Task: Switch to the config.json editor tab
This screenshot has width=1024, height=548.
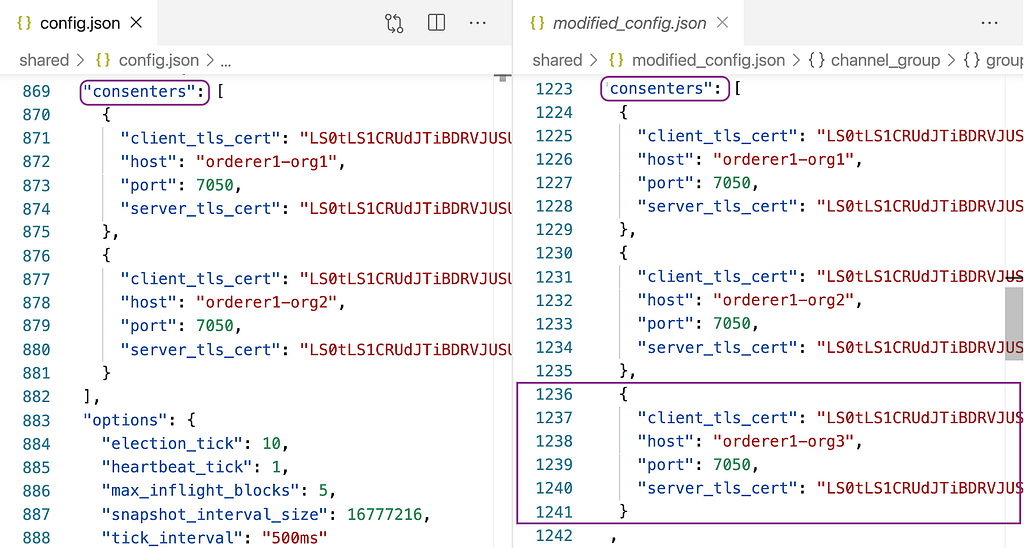Action: coord(78,23)
